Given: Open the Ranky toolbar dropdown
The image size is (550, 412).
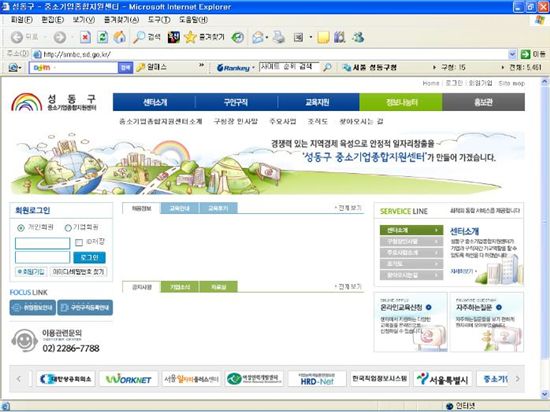Looking at the screenshot, I should [253, 68].
